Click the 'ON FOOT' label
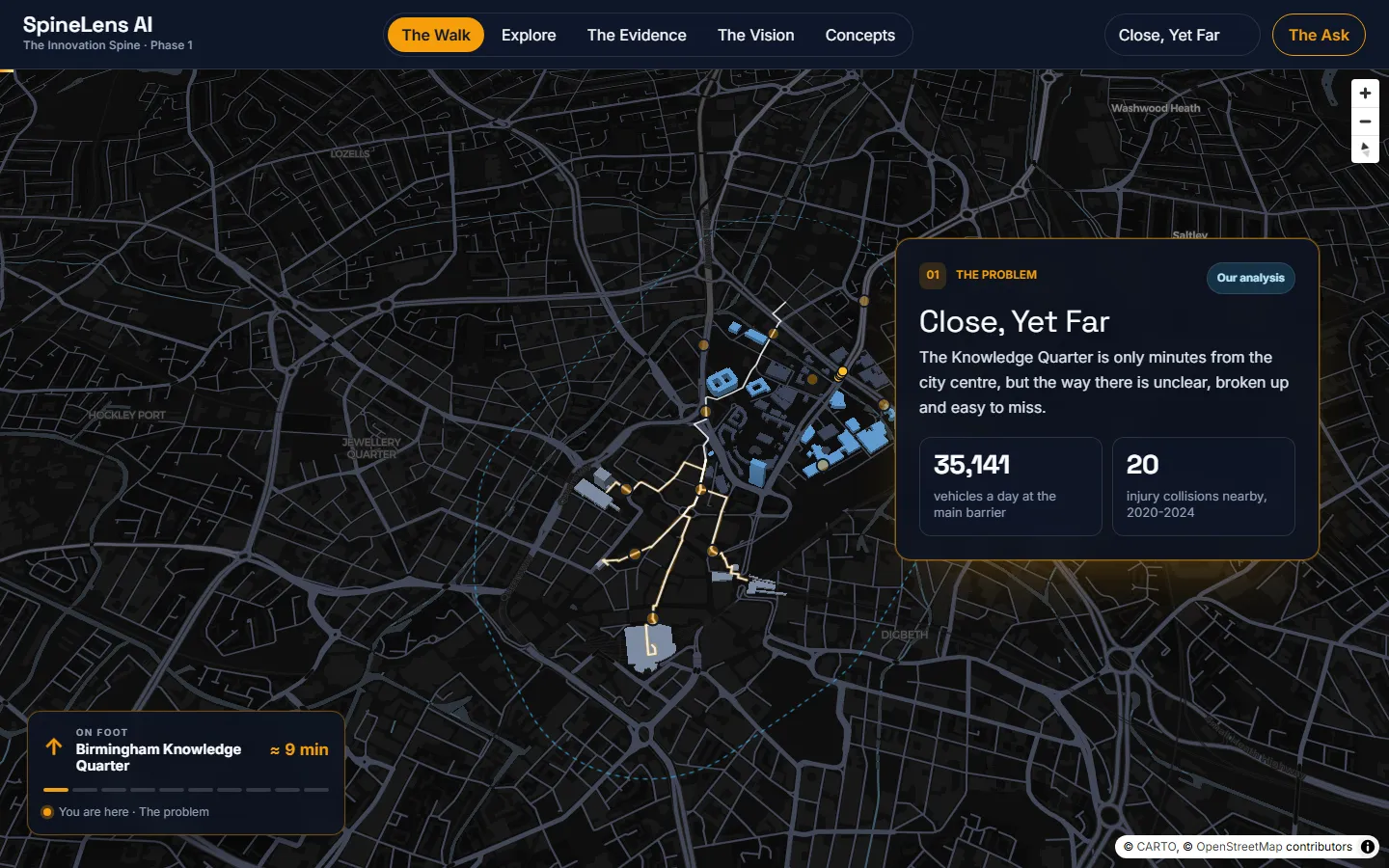Screen dimensions: 1389x868 (102, 732)
